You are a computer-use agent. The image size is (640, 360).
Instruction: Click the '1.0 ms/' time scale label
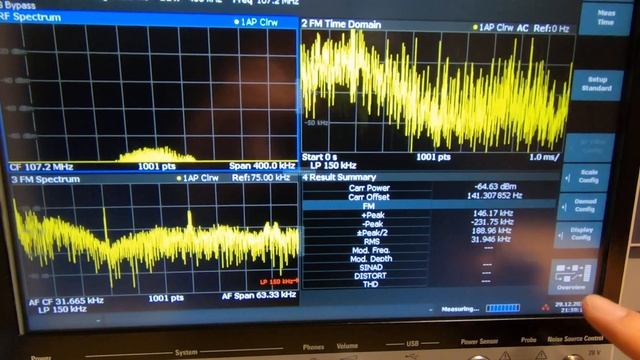tap(544, 157)
